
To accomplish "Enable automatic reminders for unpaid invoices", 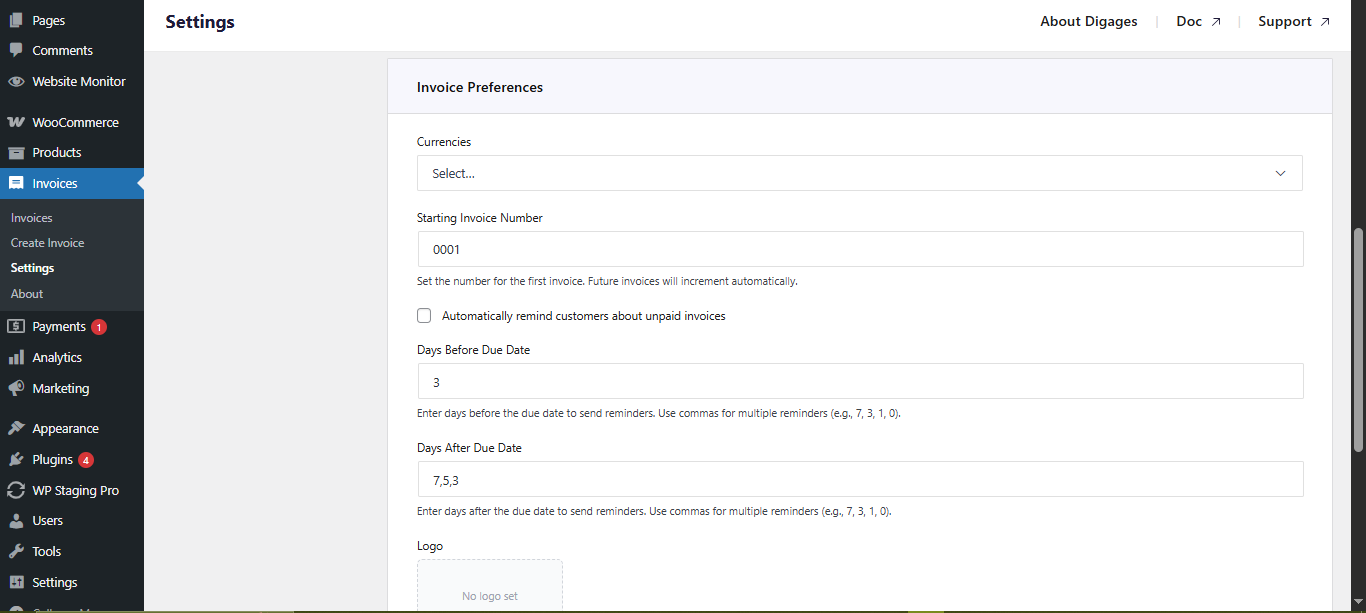I will pos(424,315).
